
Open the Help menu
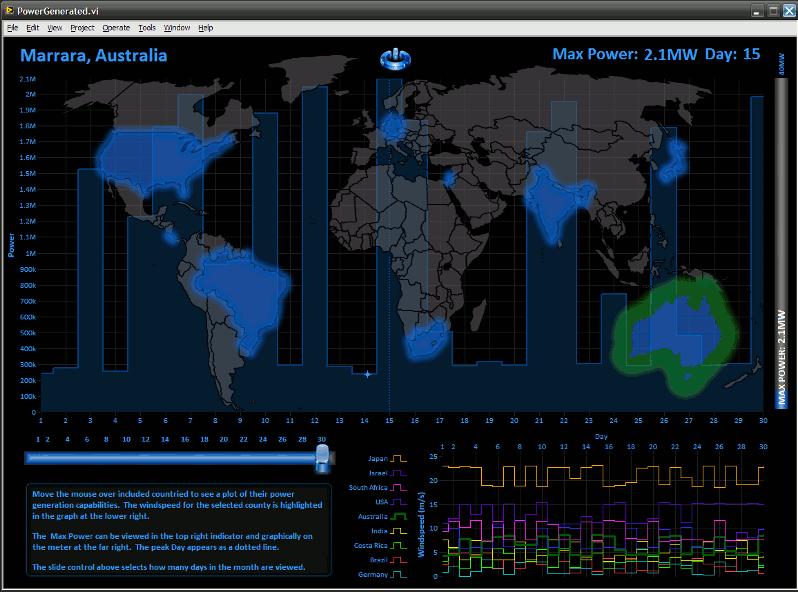[206, 28]
